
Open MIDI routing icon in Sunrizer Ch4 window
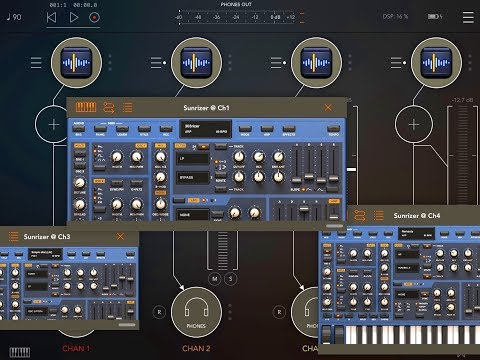click(x=360, y=215)
